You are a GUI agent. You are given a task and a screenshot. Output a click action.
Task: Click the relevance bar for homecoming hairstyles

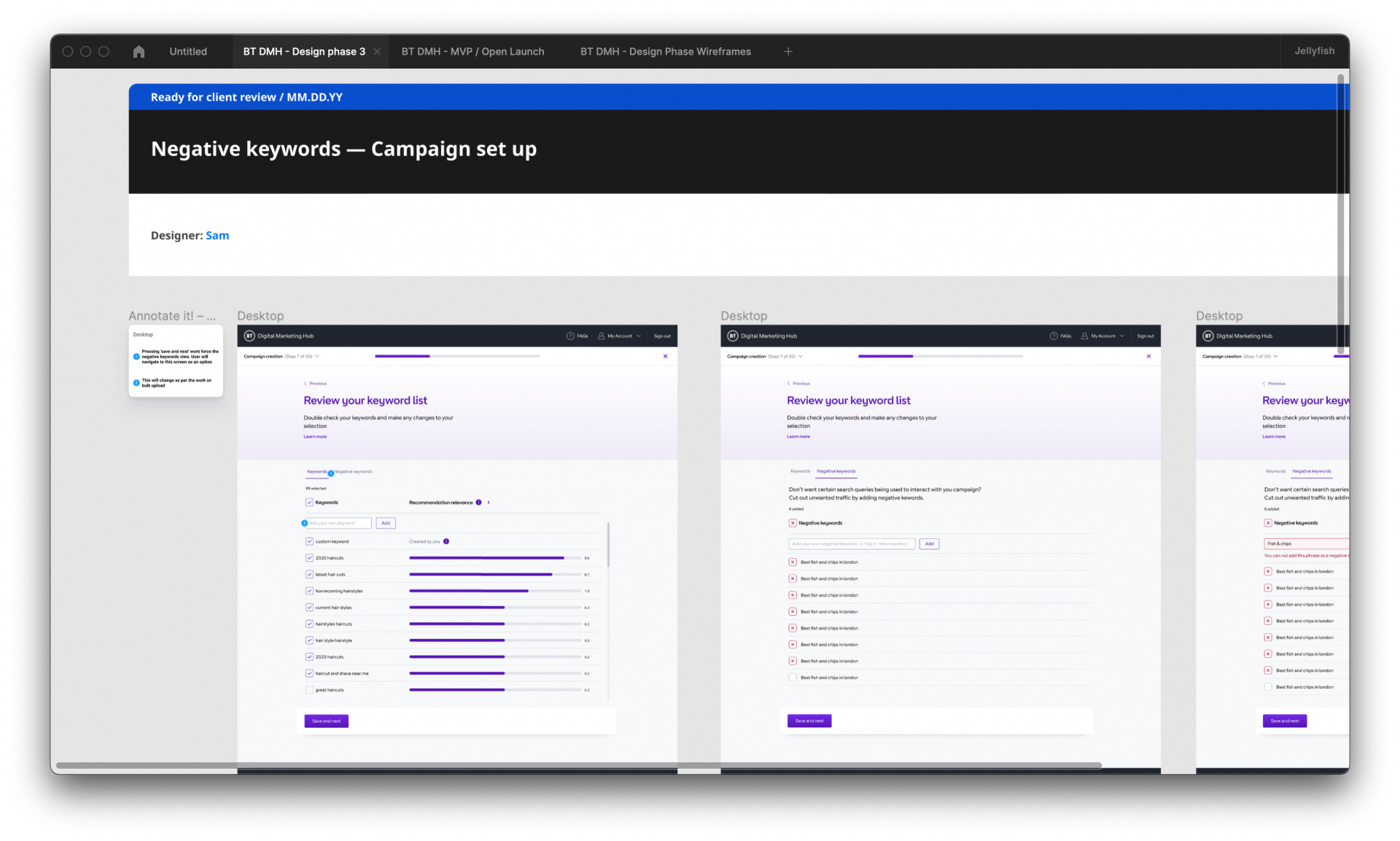(495, 592)
